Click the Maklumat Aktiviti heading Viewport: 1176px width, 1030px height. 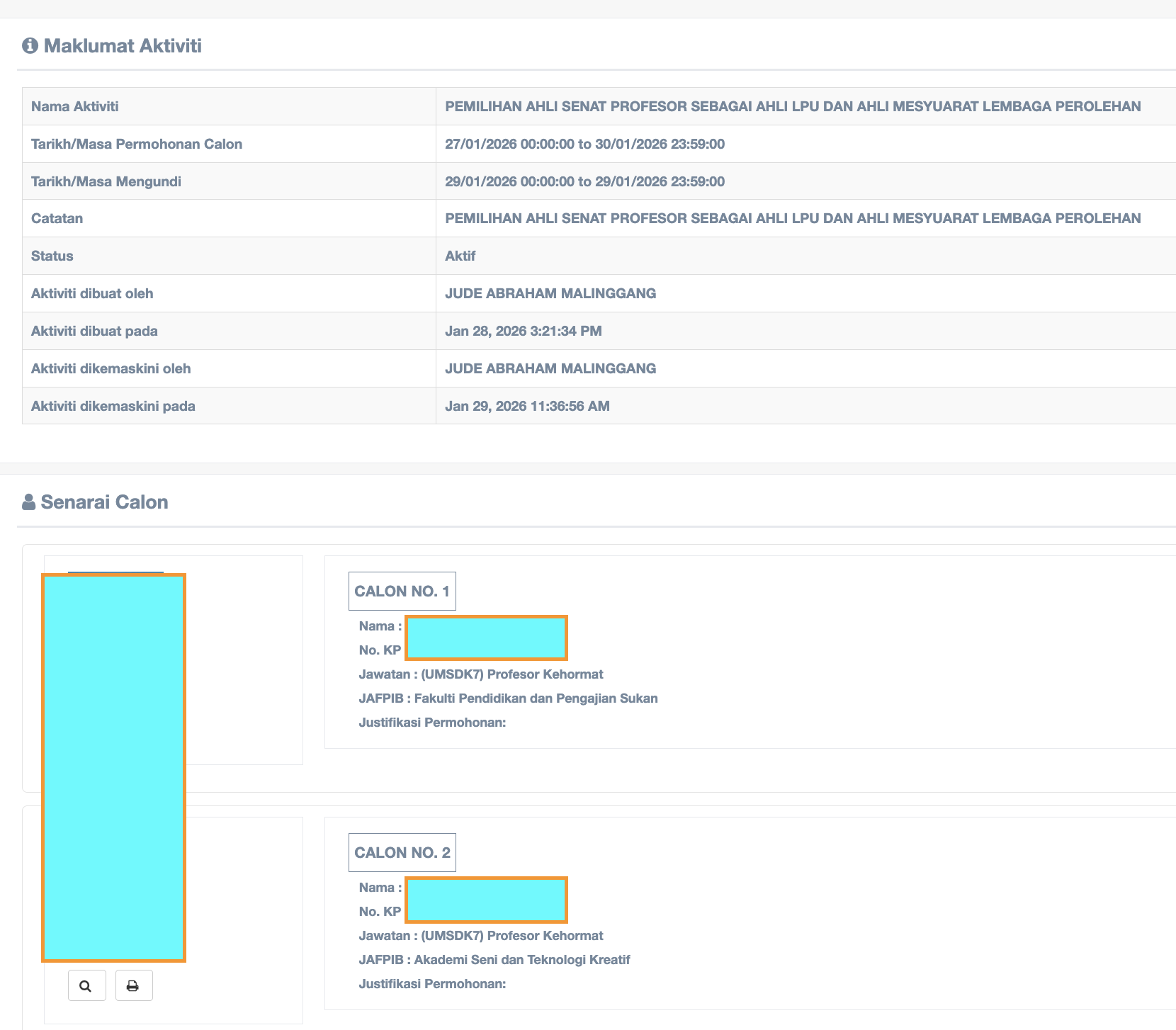click(123, 46)
